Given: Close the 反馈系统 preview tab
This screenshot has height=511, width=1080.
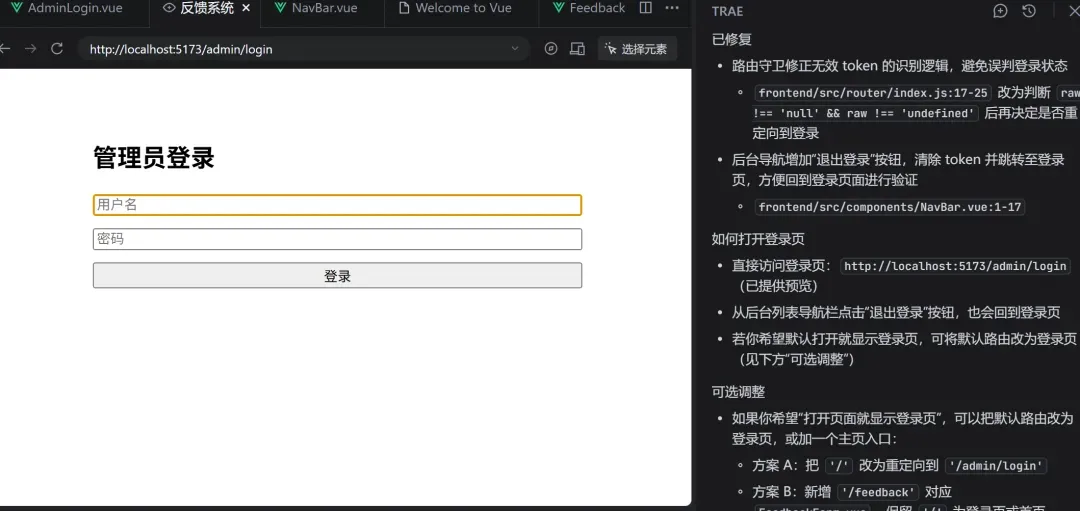Looking at the screenshot, I should coord(246,8).
